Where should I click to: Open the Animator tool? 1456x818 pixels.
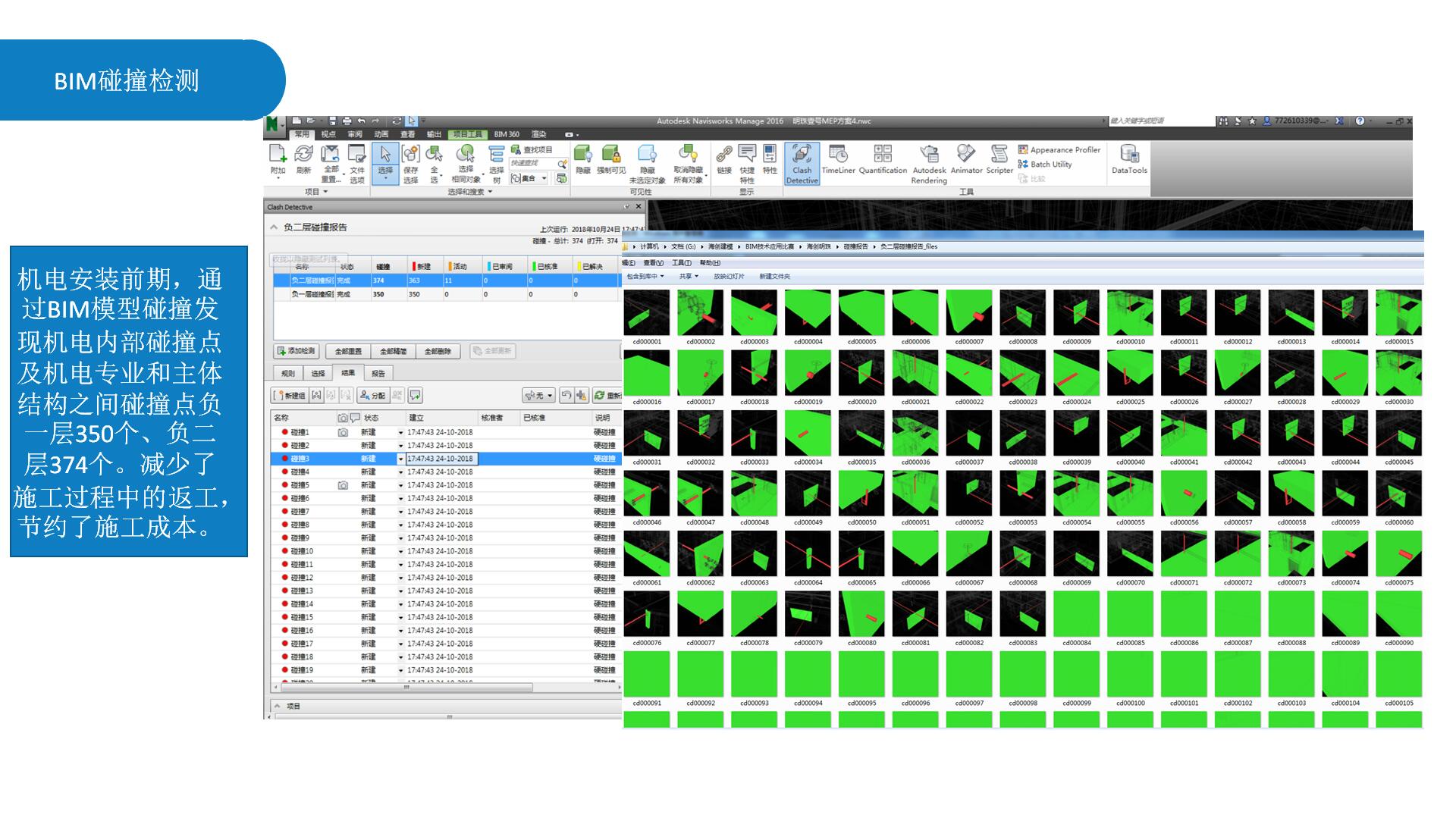point(966,159)
